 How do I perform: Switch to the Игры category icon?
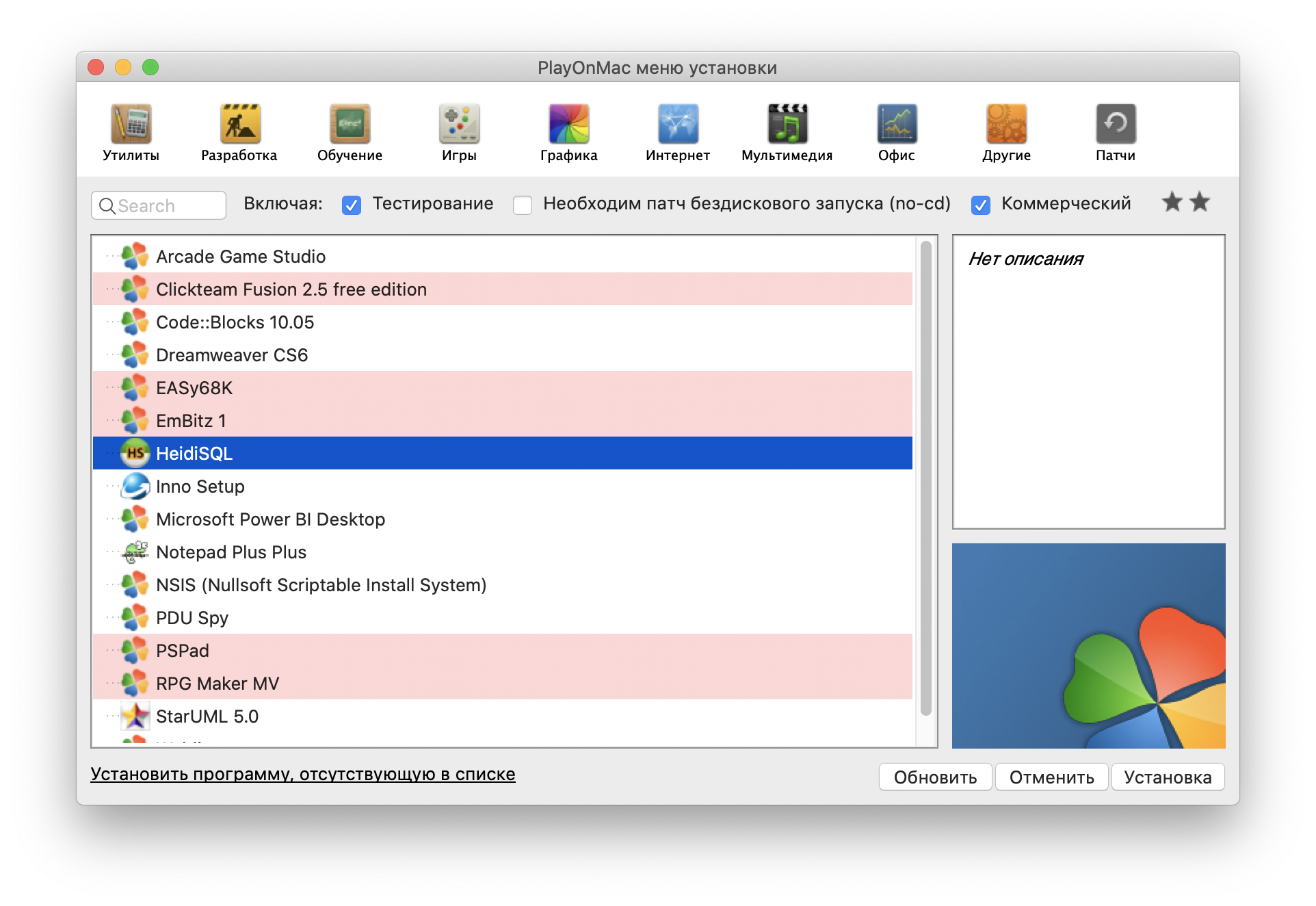tap(459, 125)
